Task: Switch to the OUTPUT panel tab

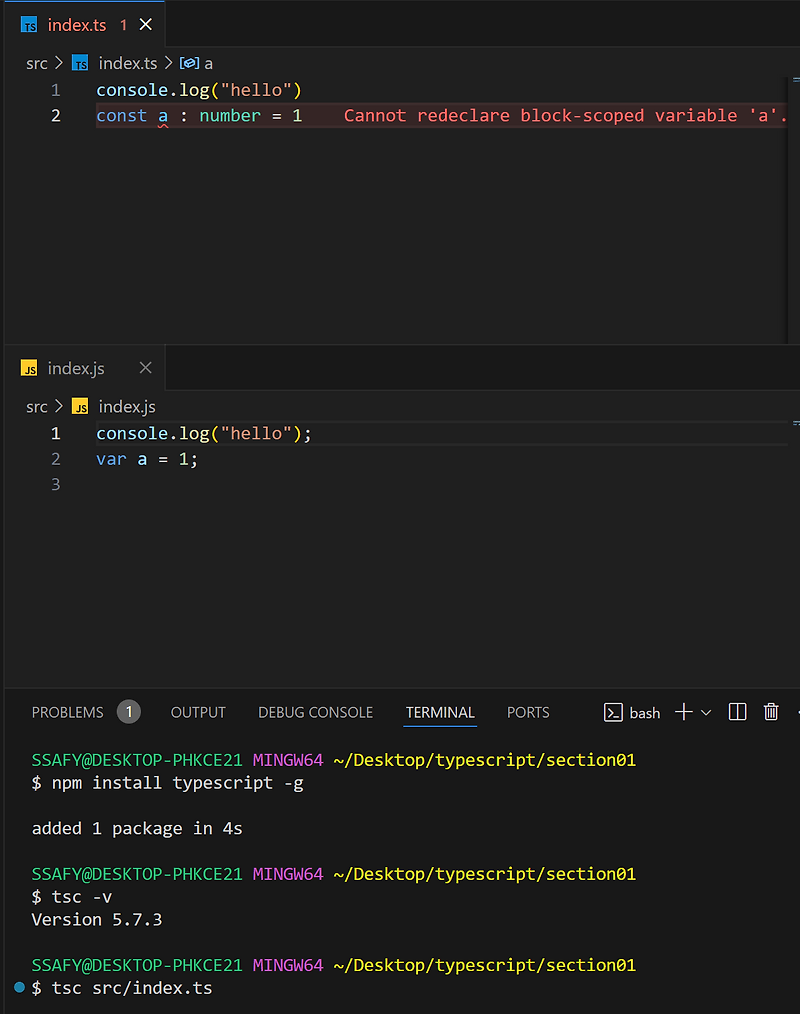Action: pos(197,712)
